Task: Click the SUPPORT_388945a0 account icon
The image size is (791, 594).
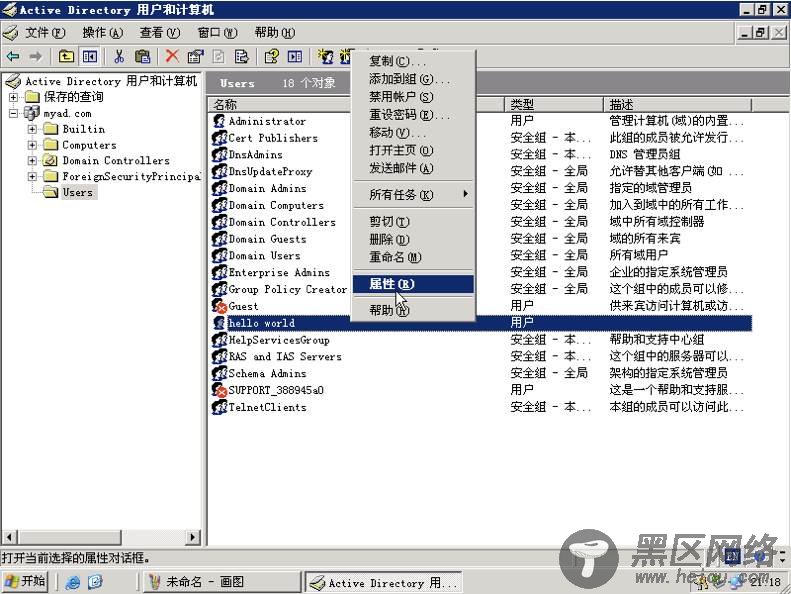Action: click(219, 390)
